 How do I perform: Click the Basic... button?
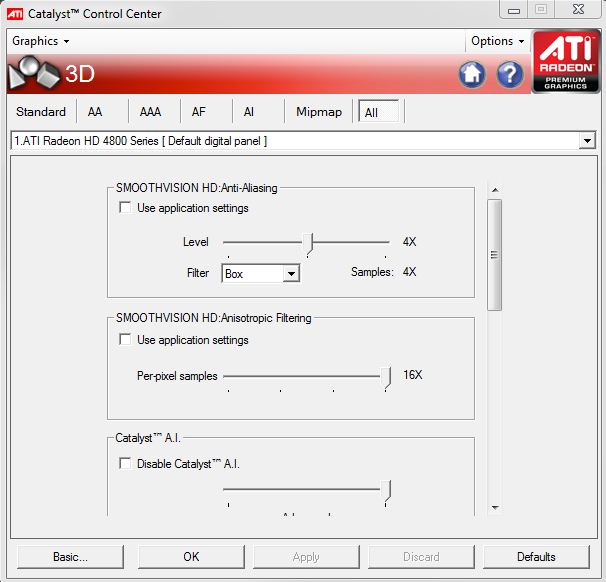click(x=70, y=557)
